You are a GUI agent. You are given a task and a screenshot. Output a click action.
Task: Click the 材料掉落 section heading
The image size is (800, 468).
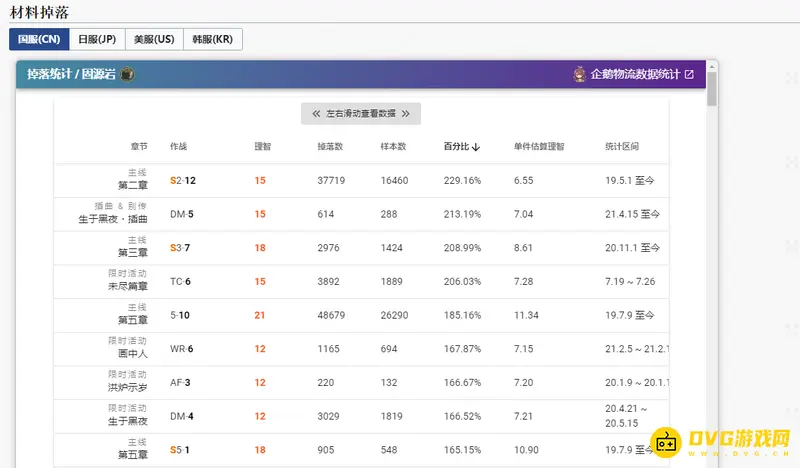pyautogui.click(x=39, y=12)
